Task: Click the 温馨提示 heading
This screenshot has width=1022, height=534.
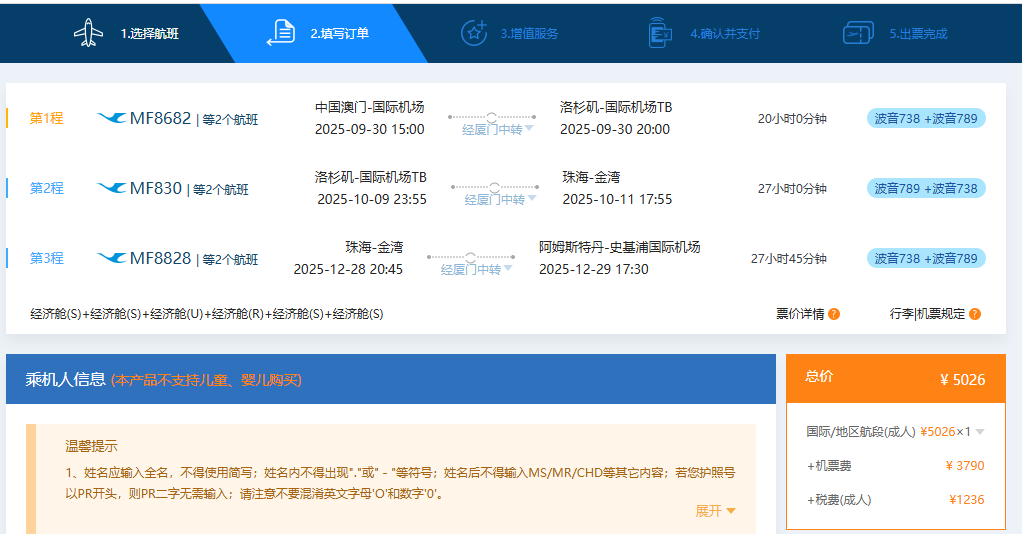Action: pyautogui.click(x=91, y=446)
